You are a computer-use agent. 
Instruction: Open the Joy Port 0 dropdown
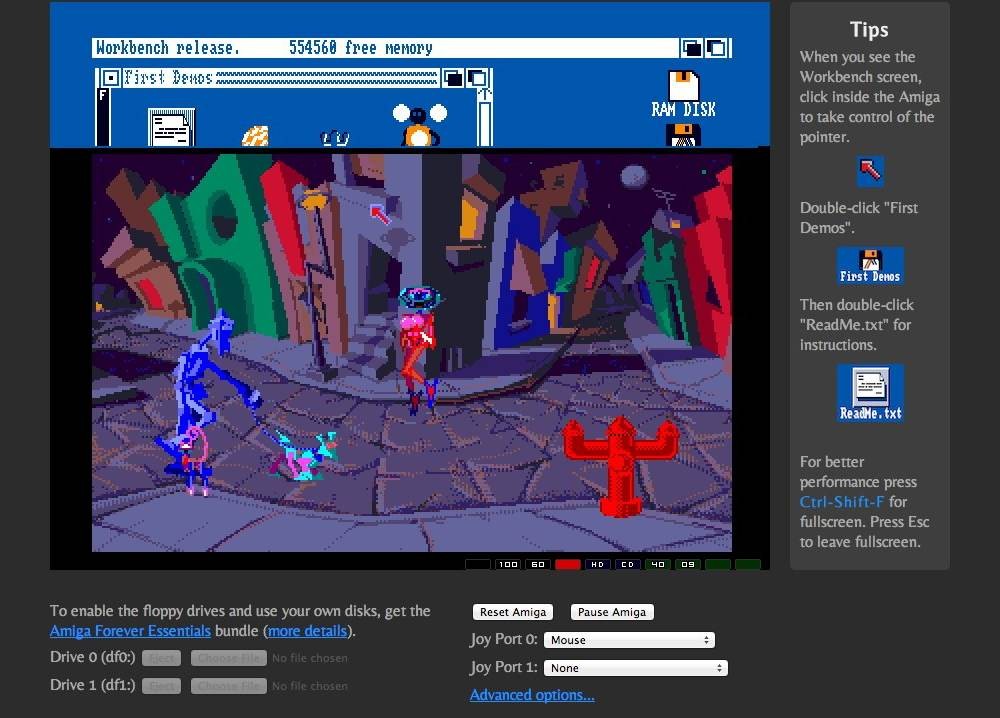tap(629, 640)
